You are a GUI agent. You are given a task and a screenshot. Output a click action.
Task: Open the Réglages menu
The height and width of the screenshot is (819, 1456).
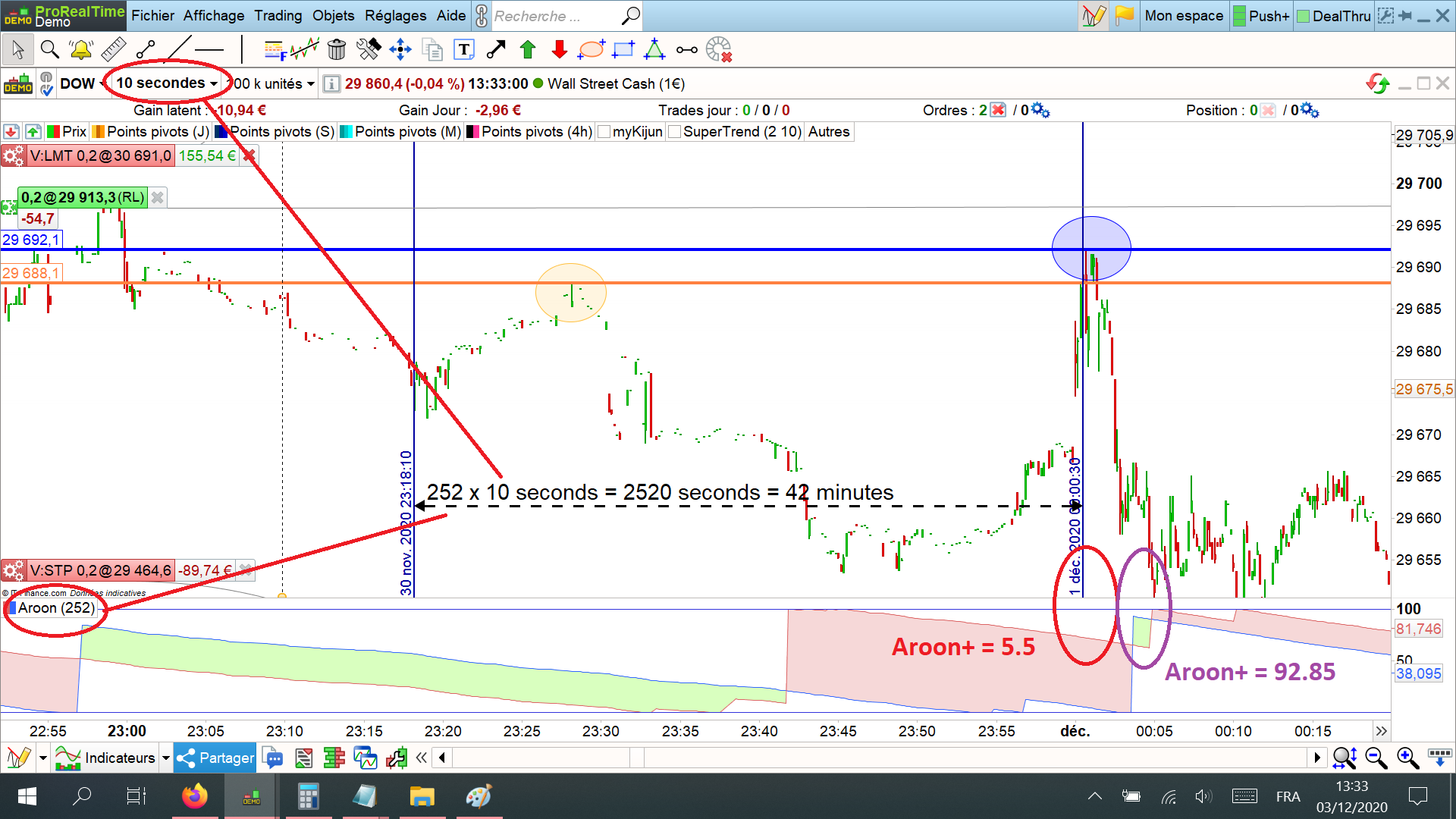pos(395,16)
